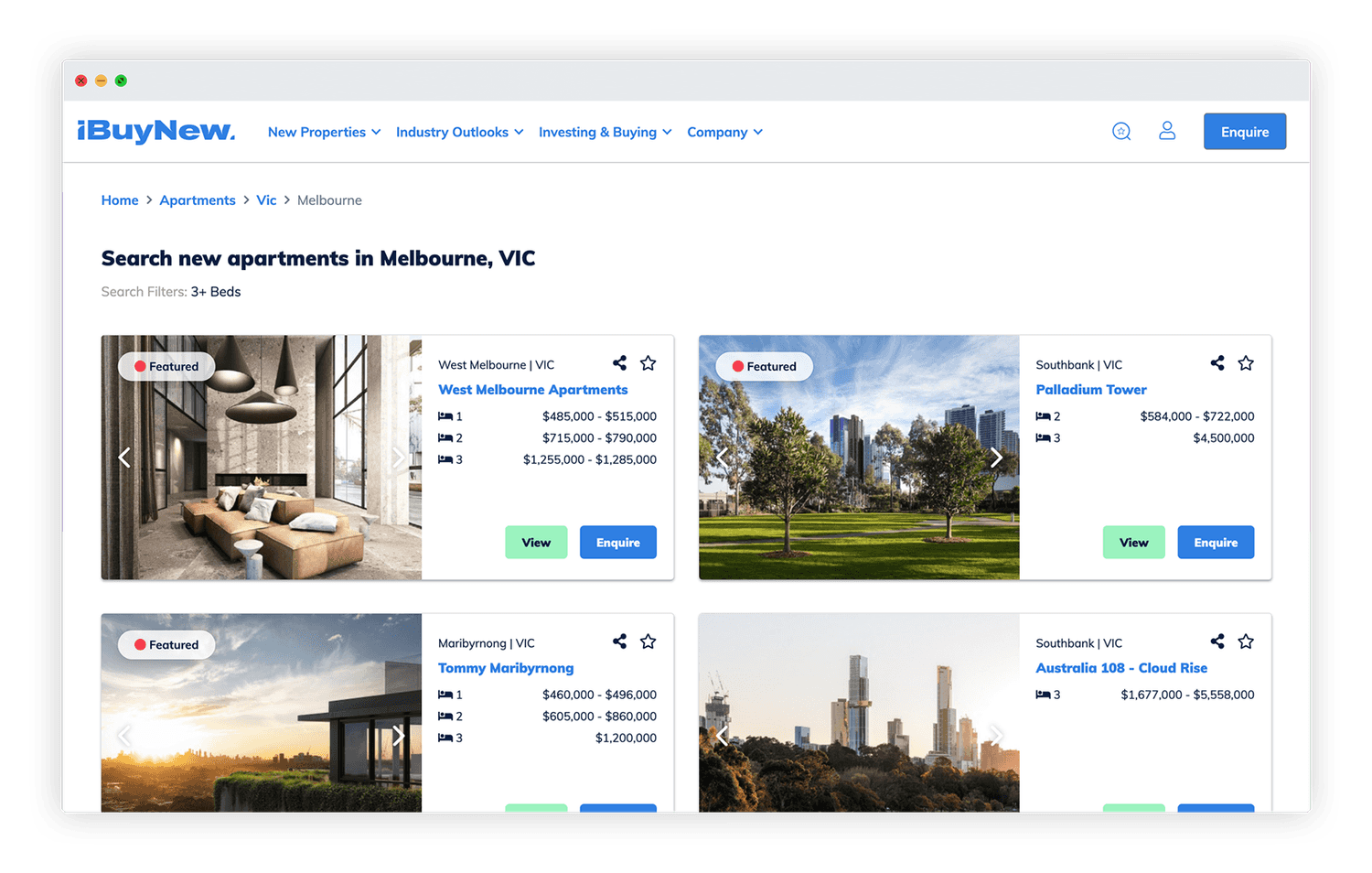Select the $1,255,000 - $1,285,000 price
This screenshot has width=1372, height=873.
coord(590,459)
